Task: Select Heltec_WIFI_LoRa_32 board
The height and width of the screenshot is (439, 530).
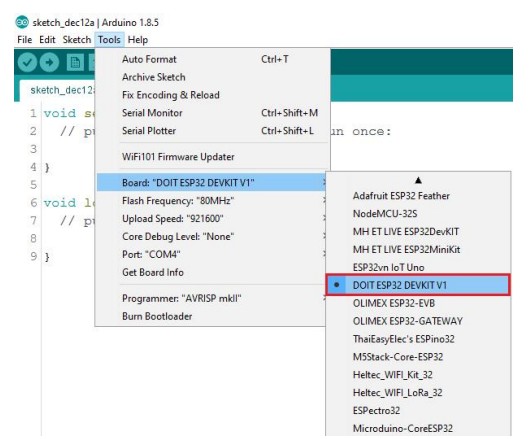Action: coord(418,393)
